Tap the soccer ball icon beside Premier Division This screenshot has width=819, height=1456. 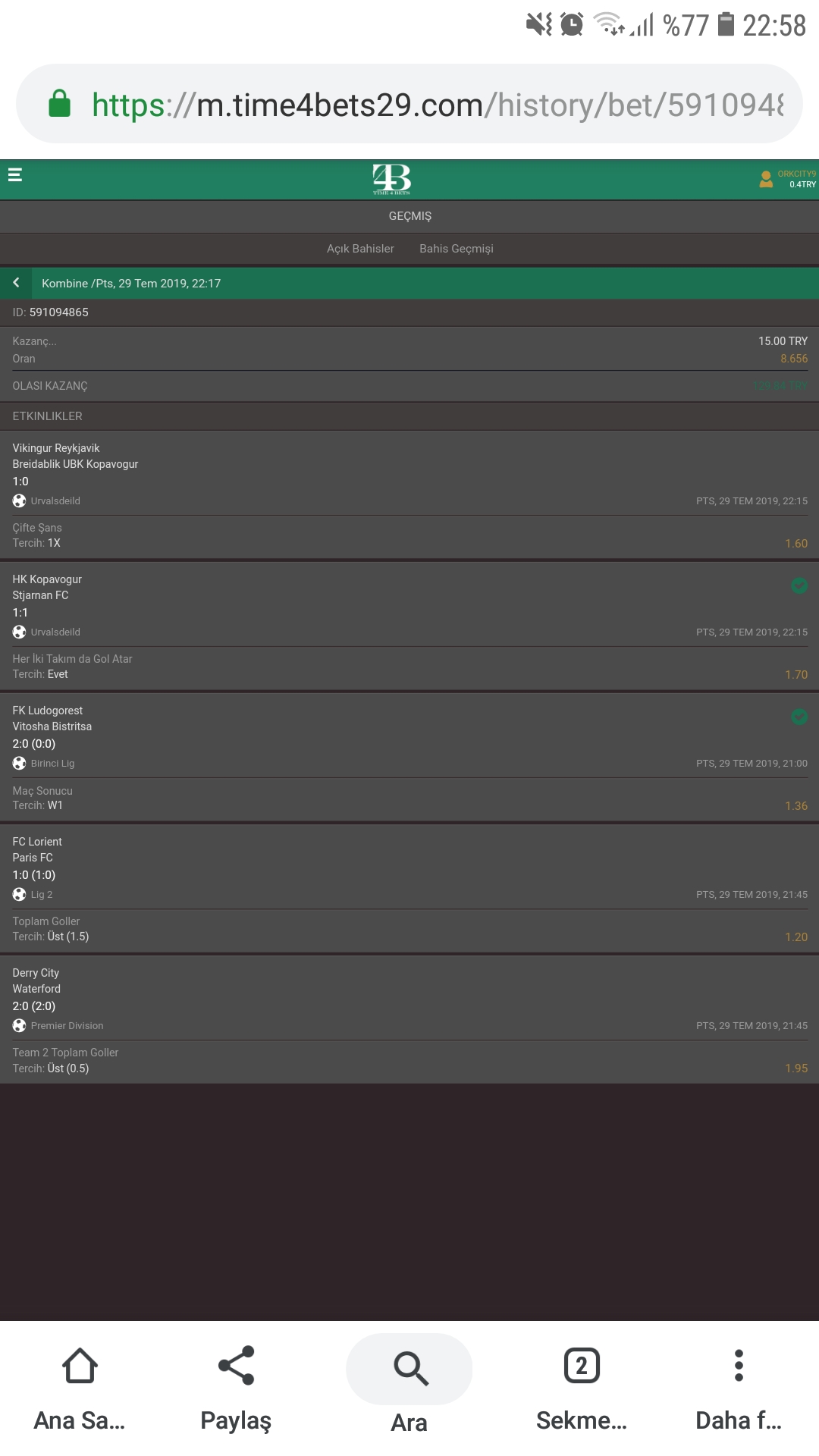[x=20, y=1025]
